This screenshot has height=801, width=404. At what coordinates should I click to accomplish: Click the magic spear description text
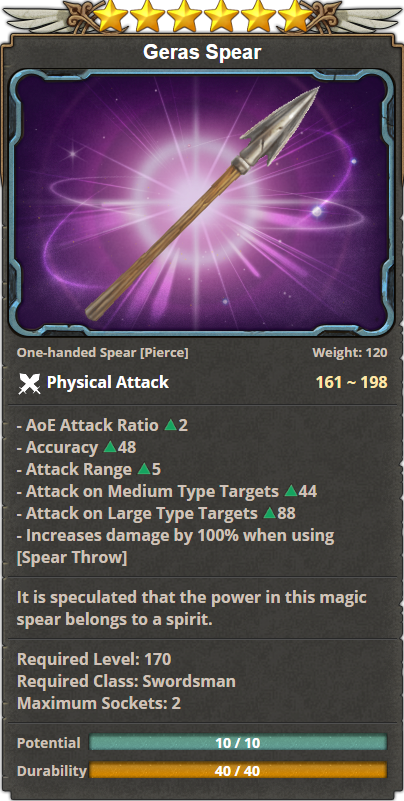point(192,608)
